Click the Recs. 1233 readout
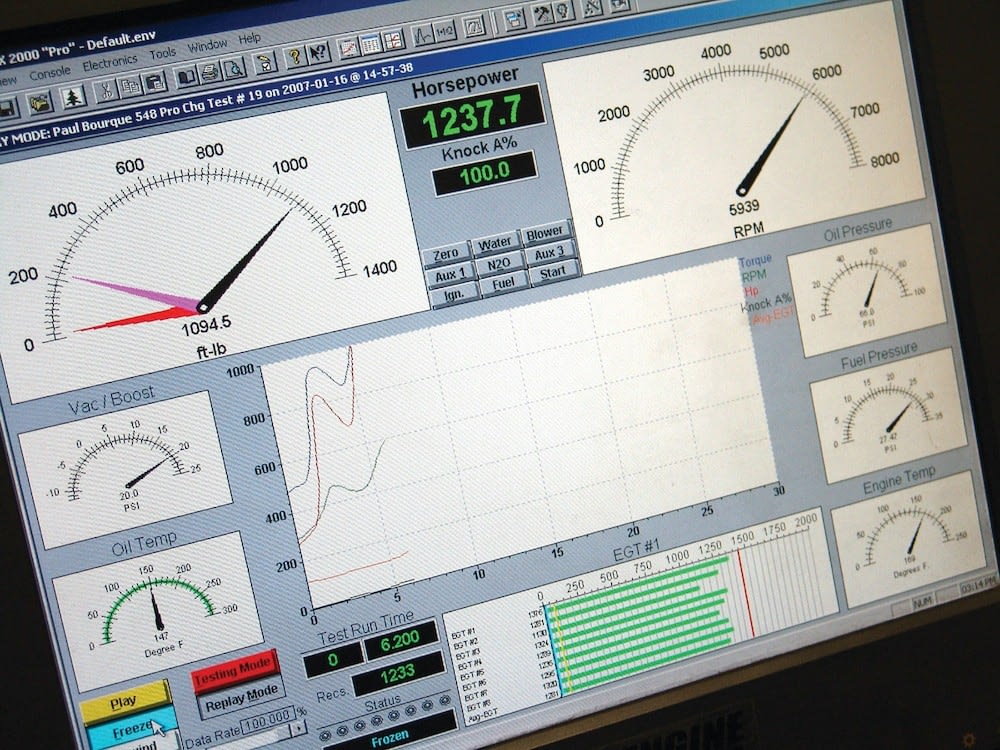The height and width of the screenshot is (750, 1000). (398, 672)
